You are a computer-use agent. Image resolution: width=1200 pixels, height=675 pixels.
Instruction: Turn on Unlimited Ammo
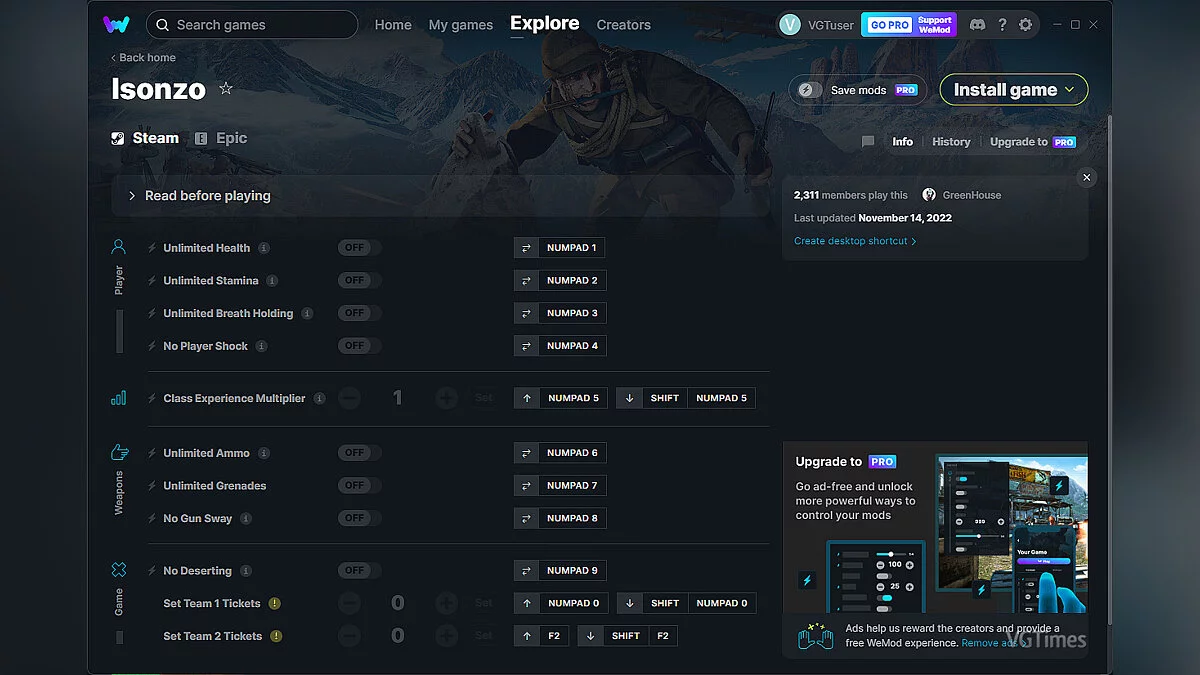(359, 453)
